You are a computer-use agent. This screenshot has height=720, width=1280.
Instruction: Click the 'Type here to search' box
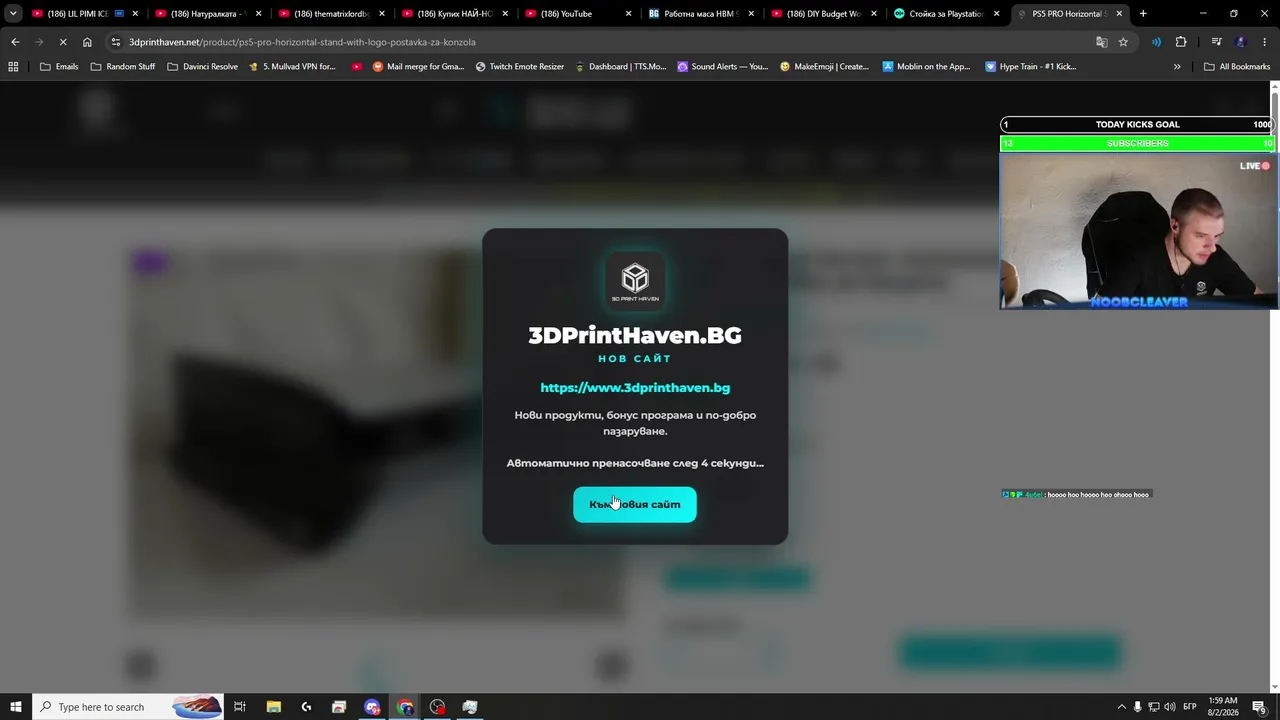128,707
